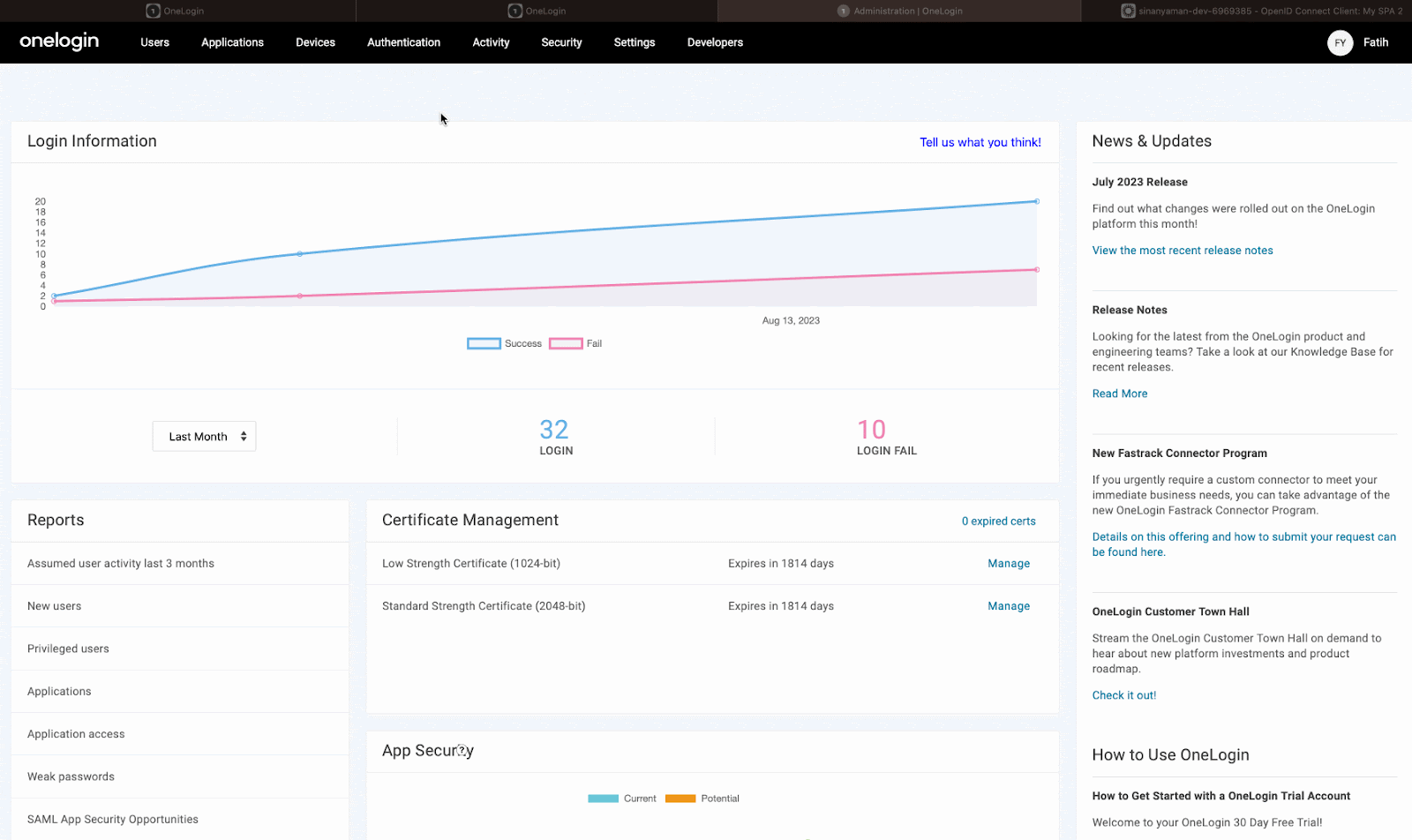Open the Developers menu
This screenshot has width=1412, height=840.
(715, 42)
